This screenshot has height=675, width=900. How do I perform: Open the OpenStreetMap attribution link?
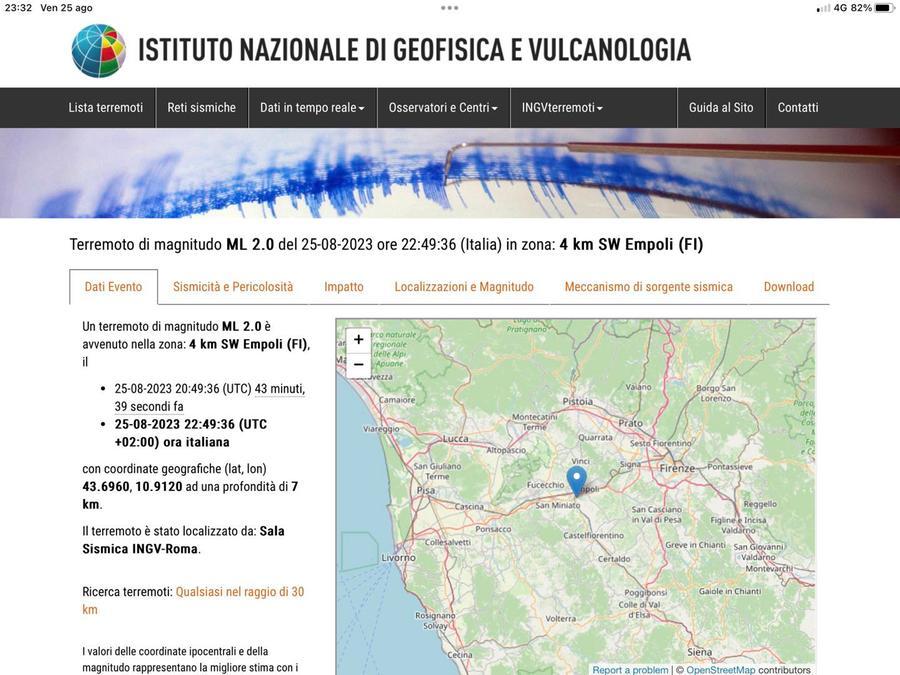(x=720, y=669)
